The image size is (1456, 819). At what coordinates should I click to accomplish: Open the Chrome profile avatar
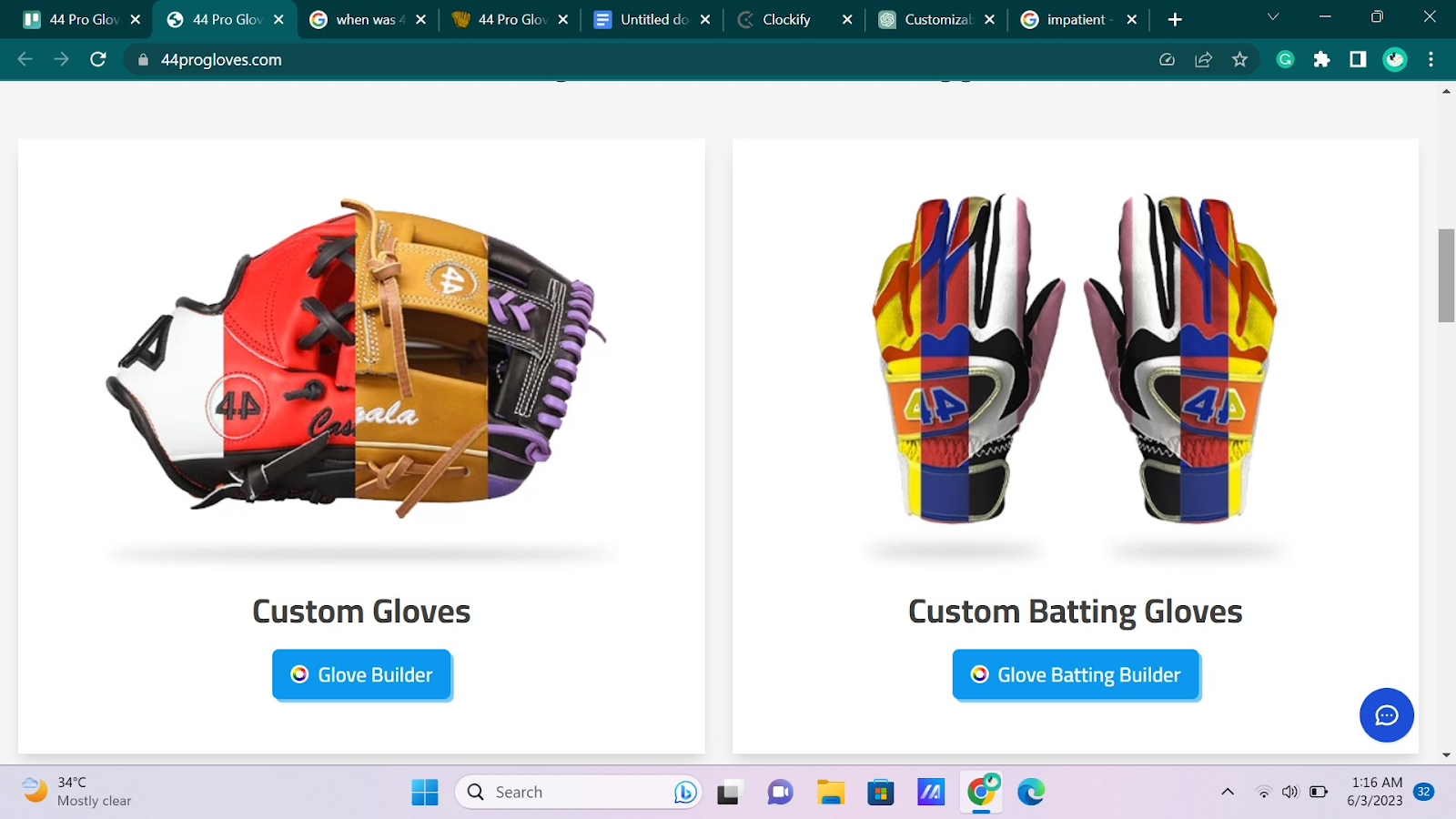click(1395, 60)
